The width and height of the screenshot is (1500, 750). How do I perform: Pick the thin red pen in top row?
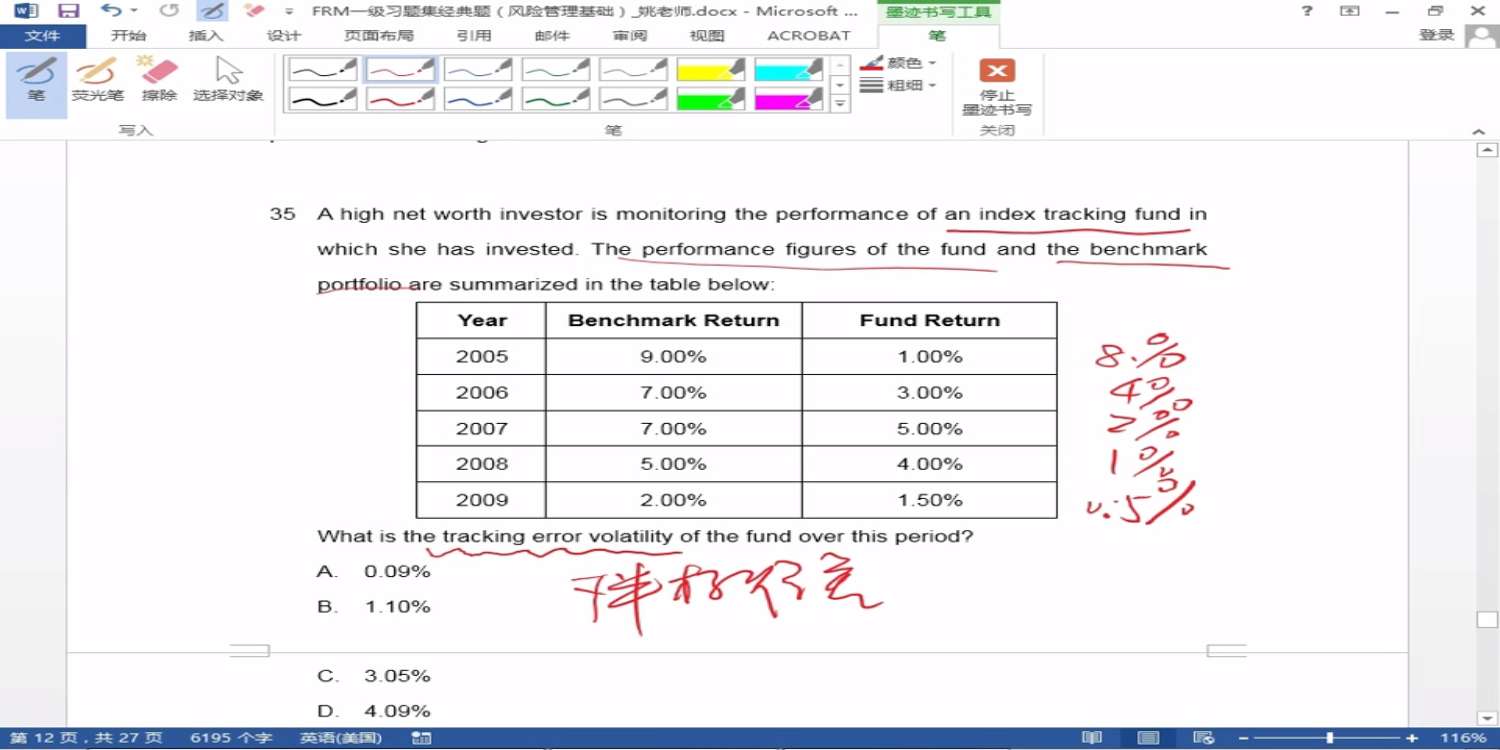(400, 69)
